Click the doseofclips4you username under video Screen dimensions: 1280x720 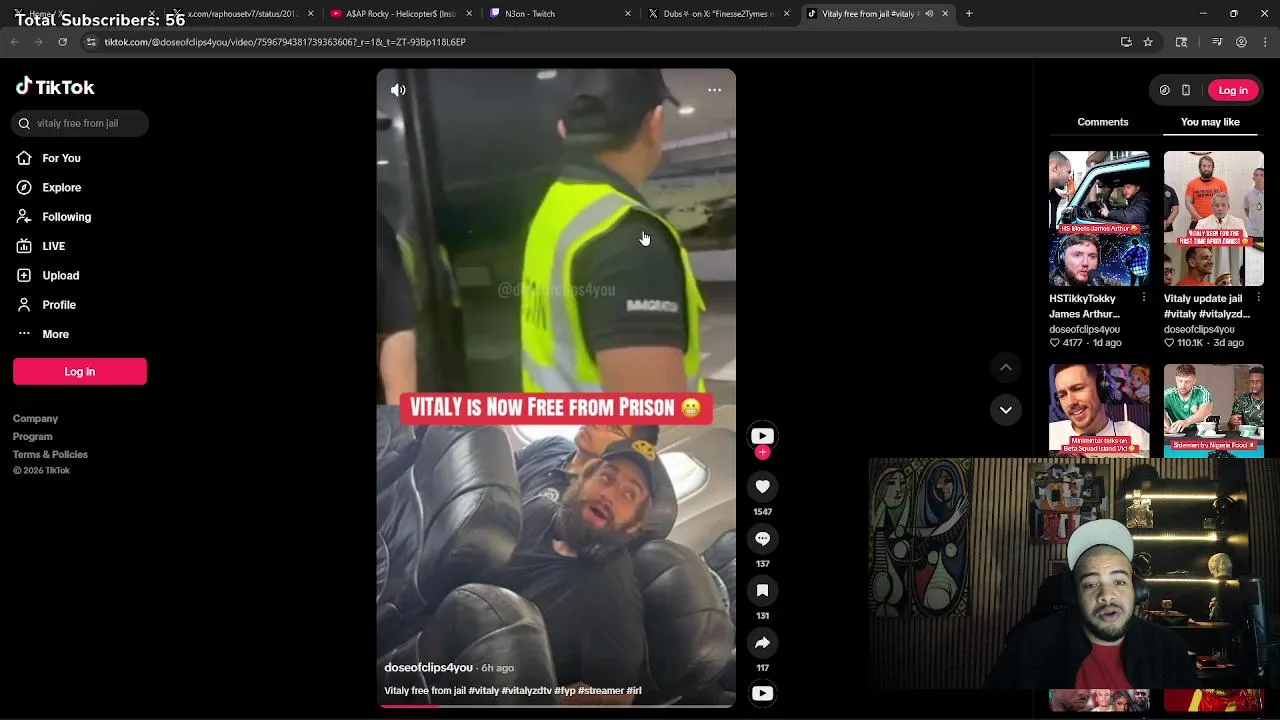click(x=428, y=668)
